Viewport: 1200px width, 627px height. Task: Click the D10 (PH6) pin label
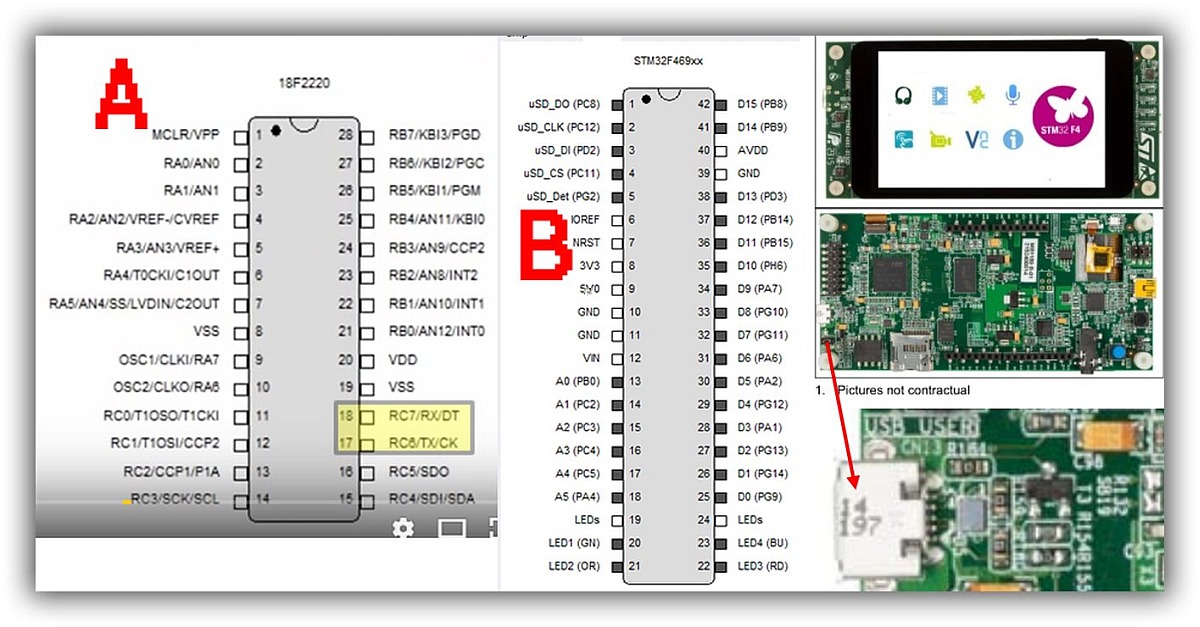pos(762,266)
